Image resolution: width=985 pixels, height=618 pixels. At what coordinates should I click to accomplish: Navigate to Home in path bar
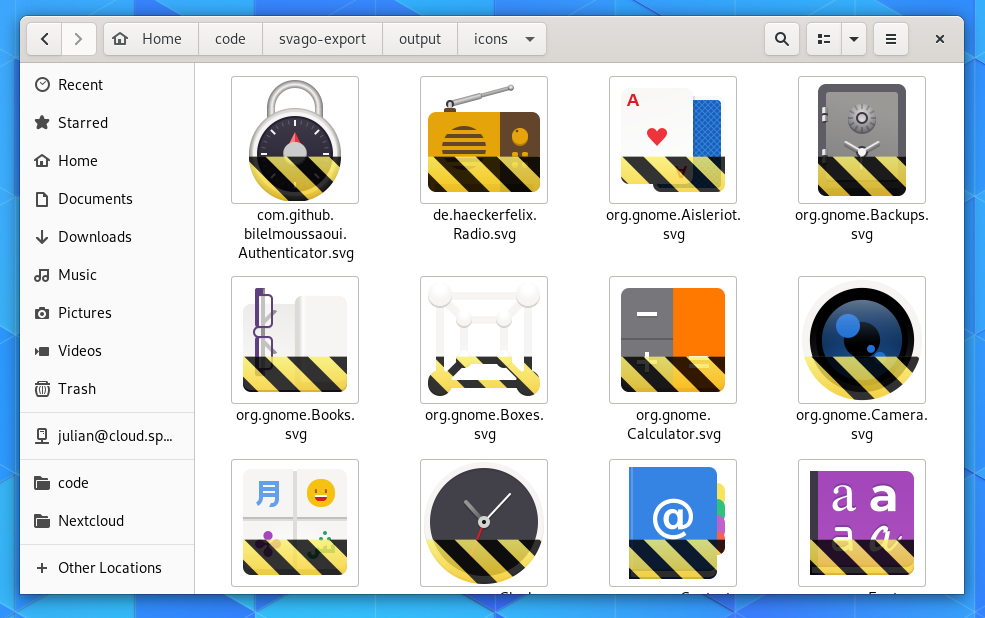151,39
